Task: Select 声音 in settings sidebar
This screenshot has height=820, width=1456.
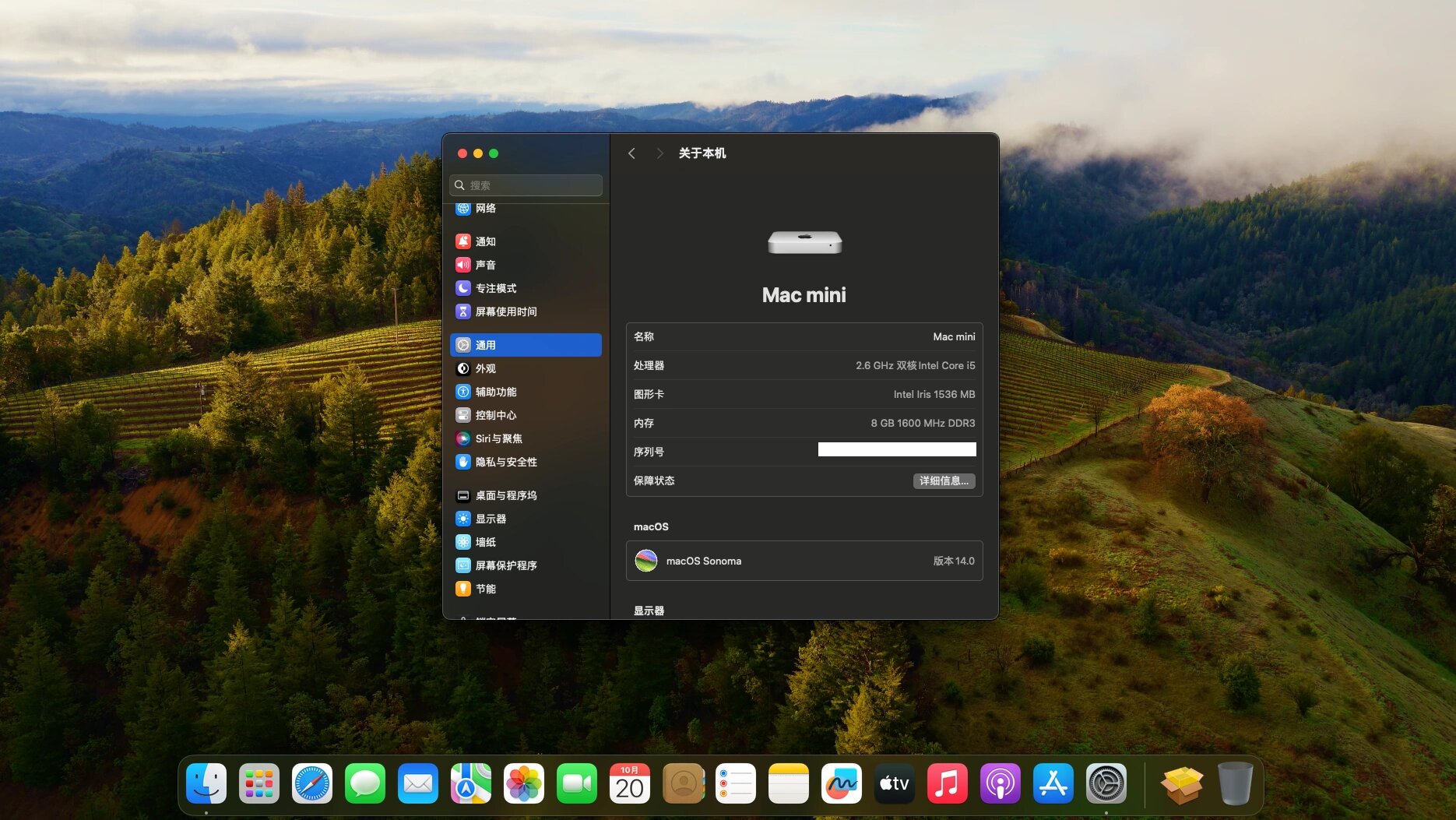Action: 526,265
